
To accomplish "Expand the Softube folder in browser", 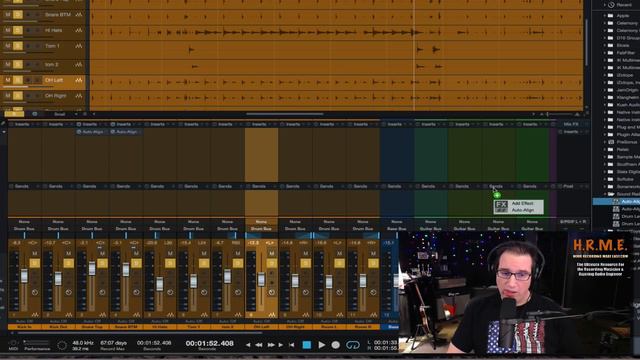I will coord(605,179).
